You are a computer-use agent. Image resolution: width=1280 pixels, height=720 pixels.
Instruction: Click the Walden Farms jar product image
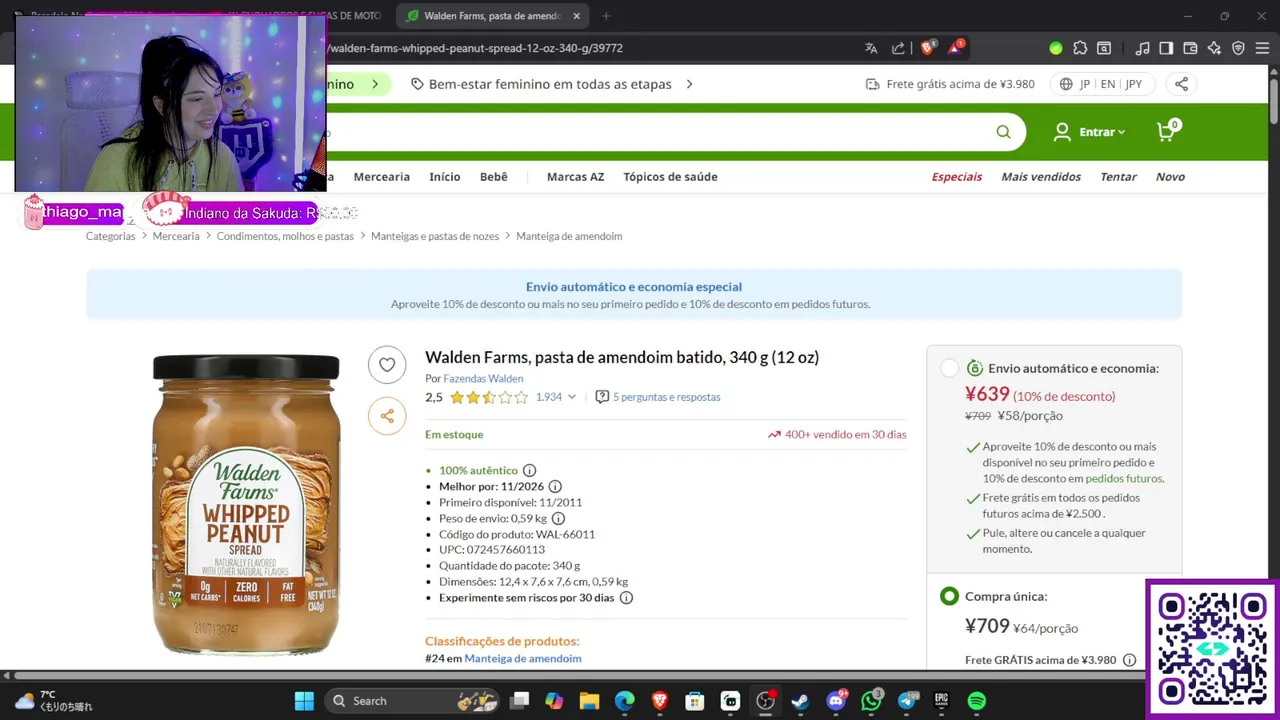[x=246, y=505]
